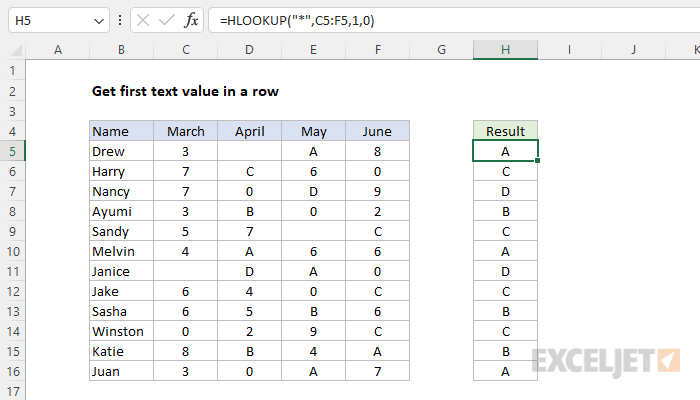Screen dimensions: 700x400
Task: Click the title 'Get first text value in a row'
Action: click(185, 91)
